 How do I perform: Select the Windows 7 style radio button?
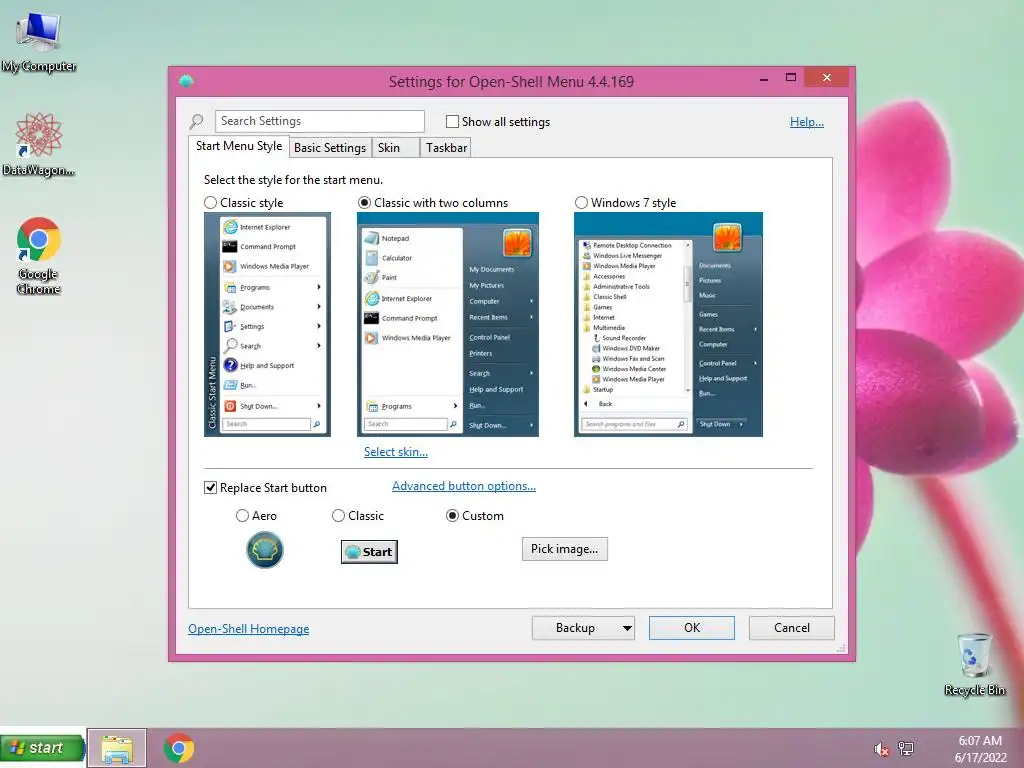coord(581,203)
